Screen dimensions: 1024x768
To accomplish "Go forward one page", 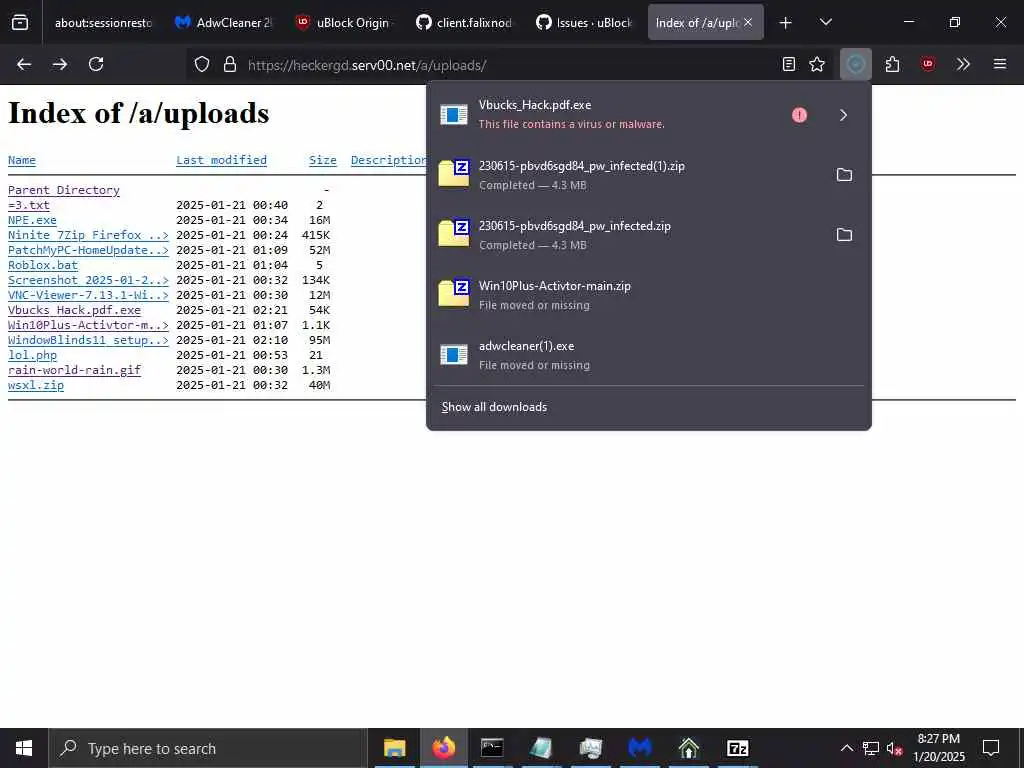I will [60, 64].
